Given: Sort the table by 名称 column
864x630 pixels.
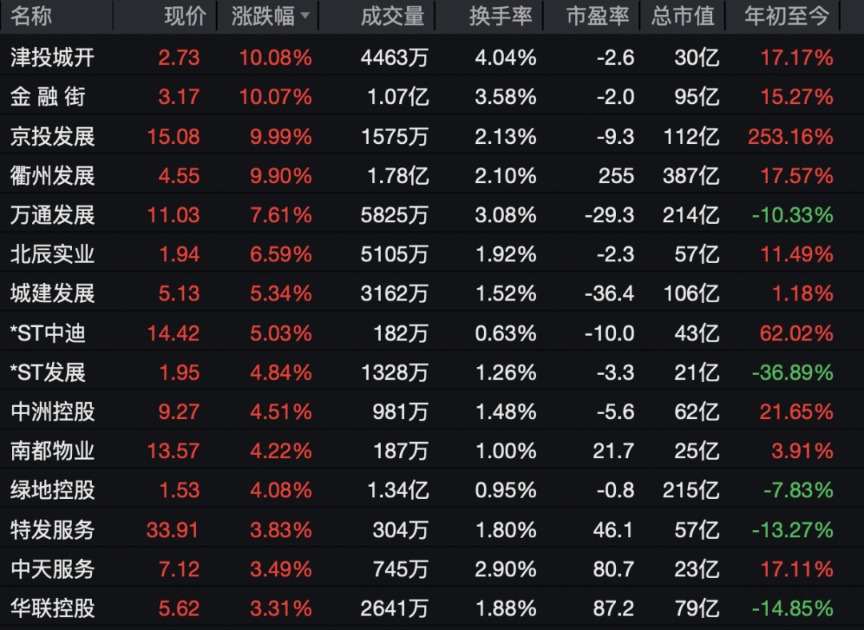Looking at the screenshot, I should click(x=31, y=16).
